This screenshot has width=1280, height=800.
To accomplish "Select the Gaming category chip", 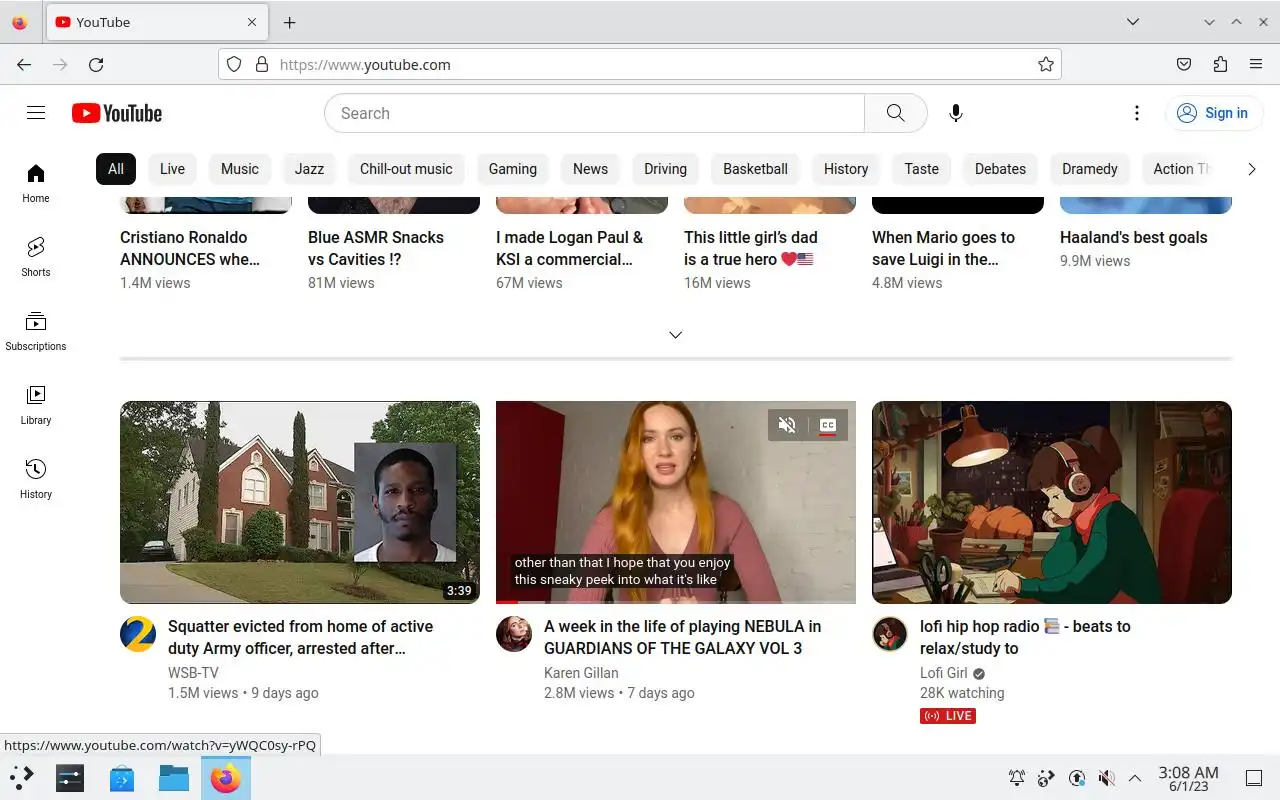I will point(513,169).
